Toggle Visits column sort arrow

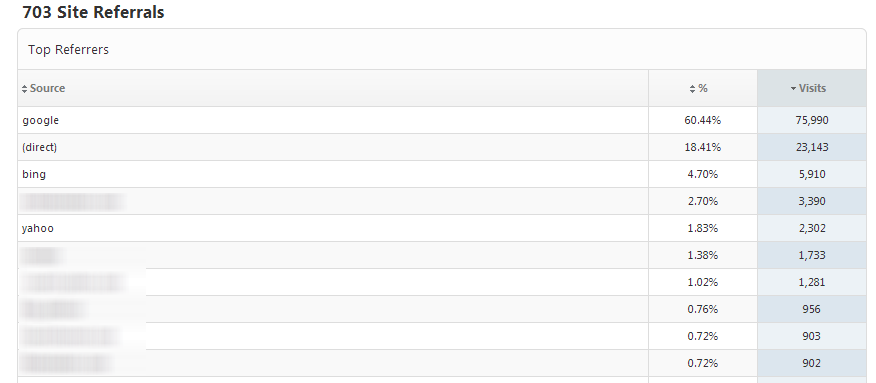(793, 88)
